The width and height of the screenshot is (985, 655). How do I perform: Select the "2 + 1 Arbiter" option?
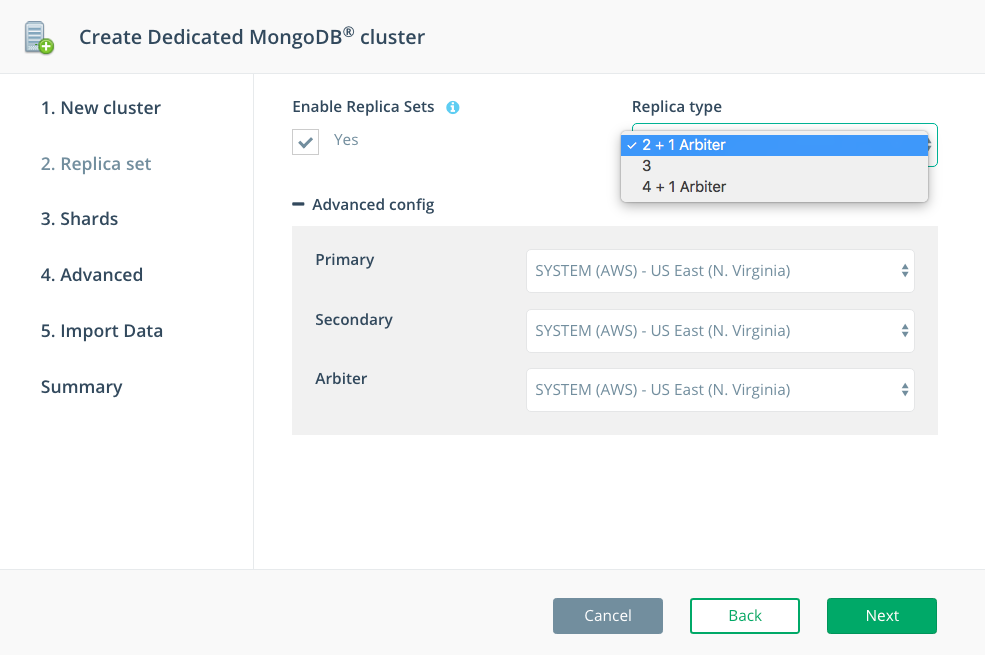pyautogui.click(x=774, y=145)
